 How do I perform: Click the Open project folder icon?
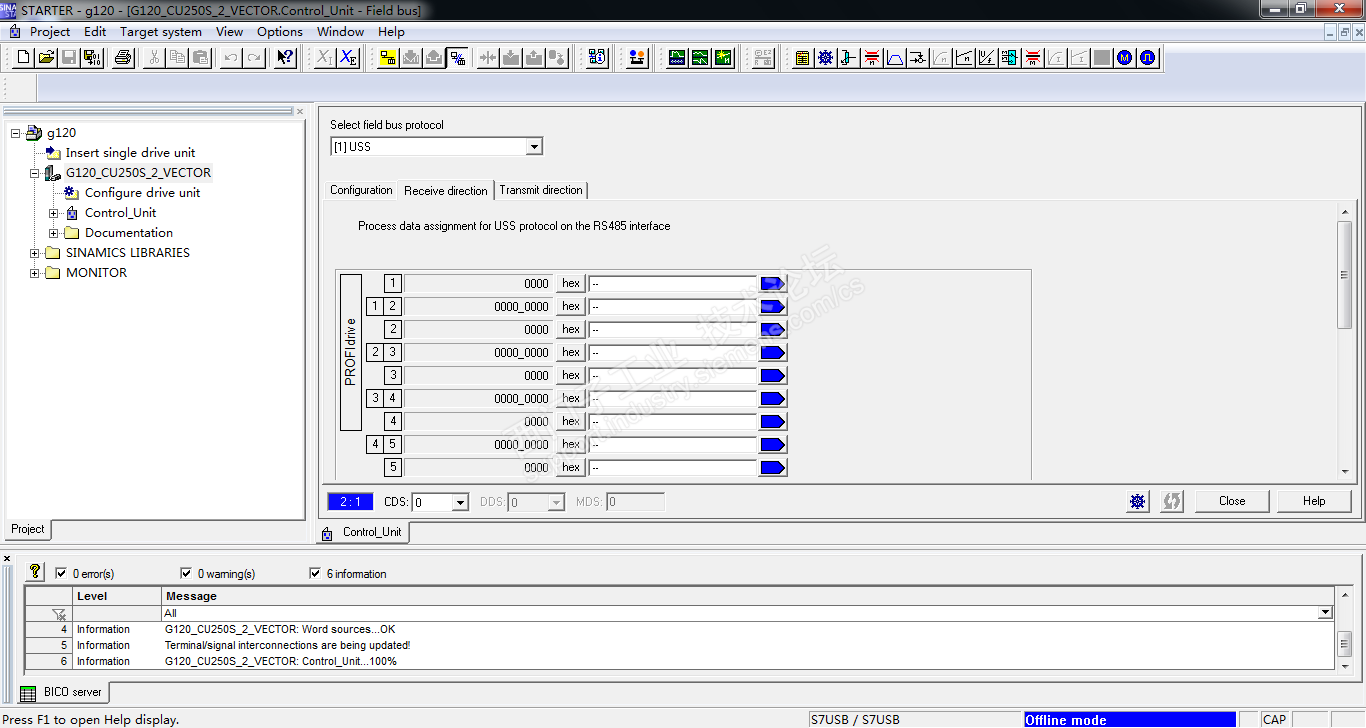point(46,58)
